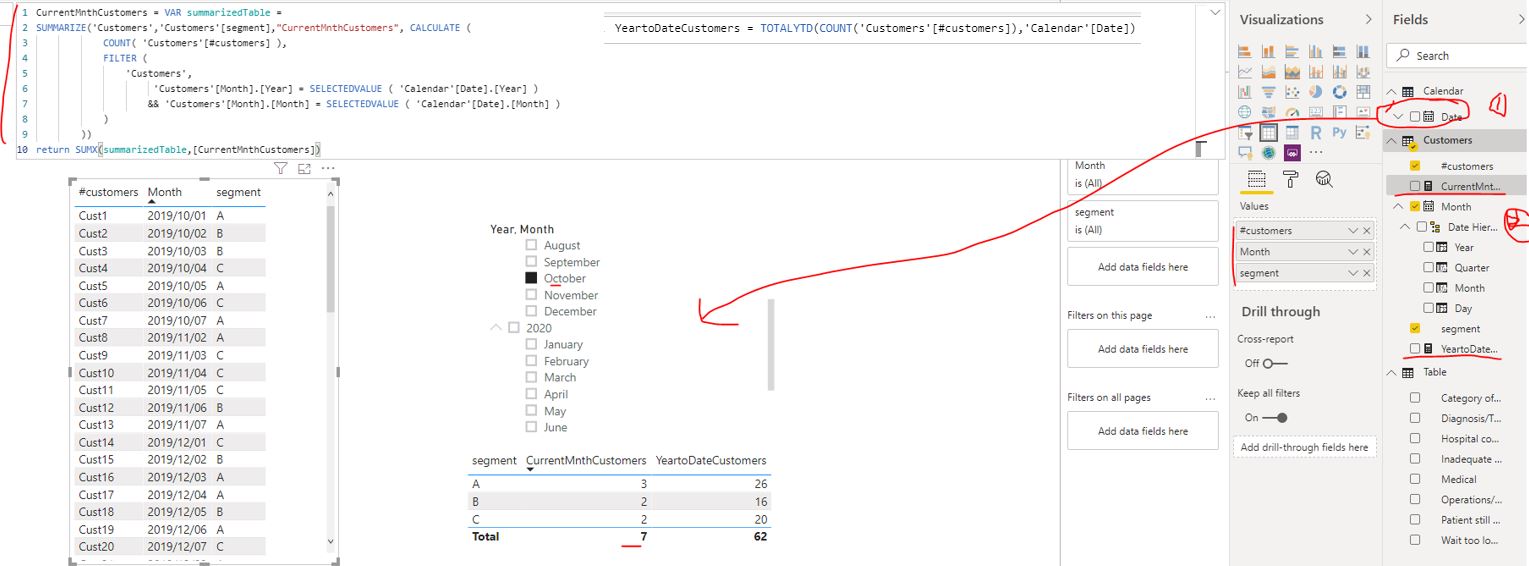Pick the treemap visualization

click(x=1362, y=92)
